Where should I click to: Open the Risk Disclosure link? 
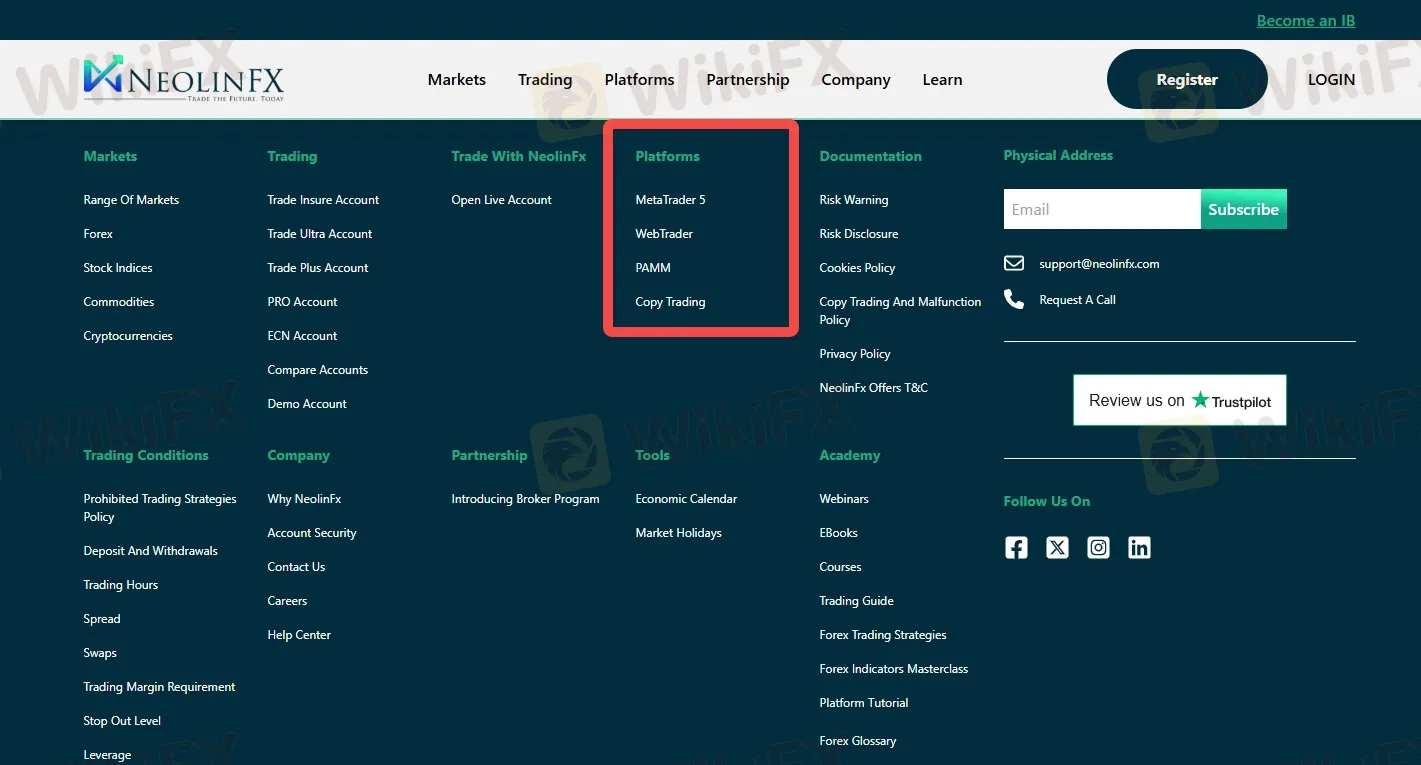(859, 234)
